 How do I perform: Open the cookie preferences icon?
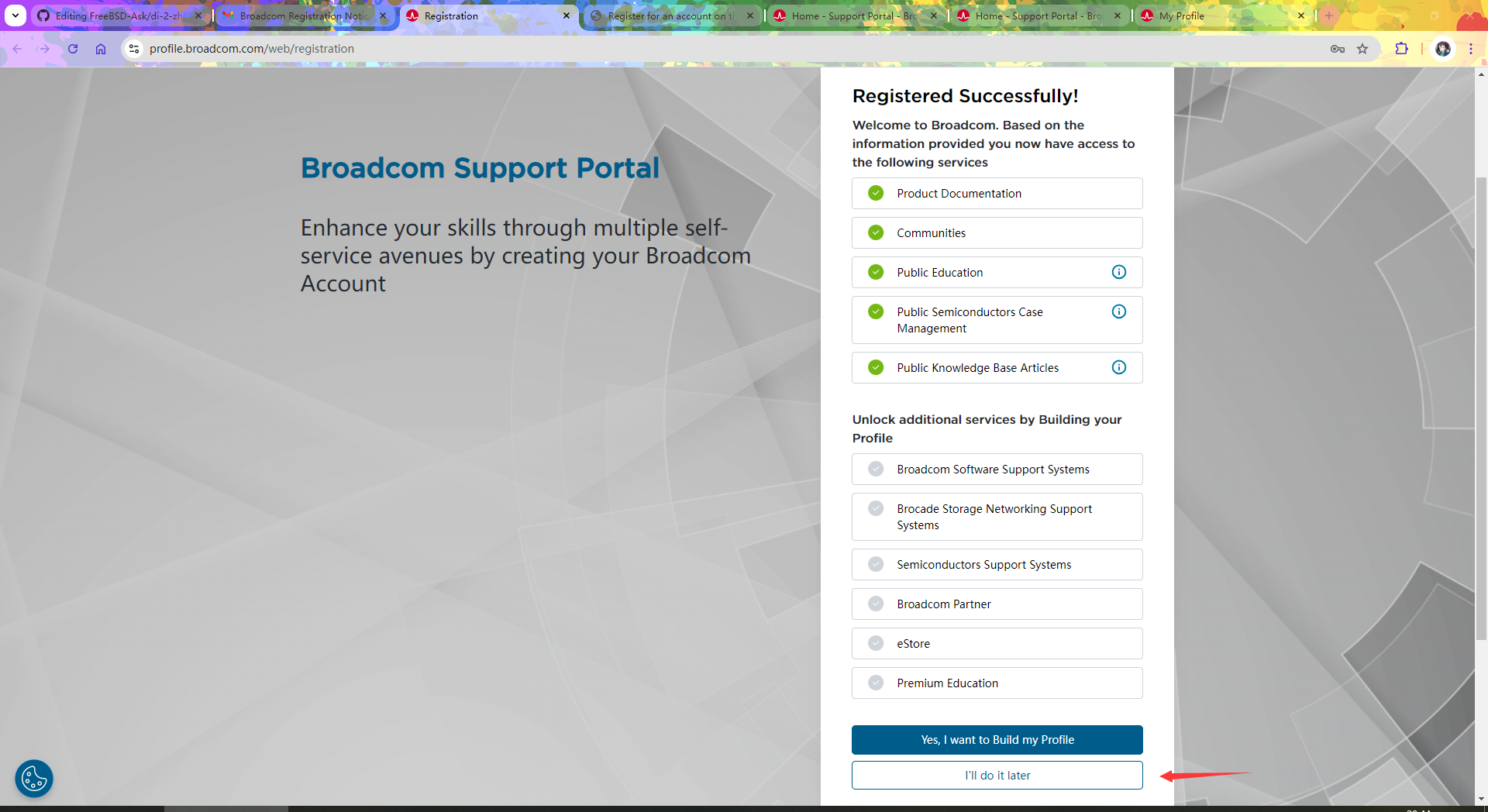(x=34, y=778)
